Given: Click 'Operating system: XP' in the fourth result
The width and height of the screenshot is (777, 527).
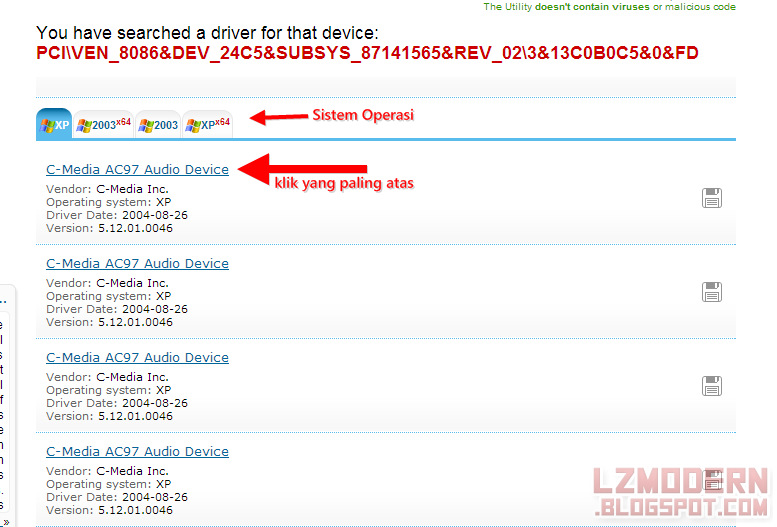Looking at the screenshot, I should pos(109,484).
